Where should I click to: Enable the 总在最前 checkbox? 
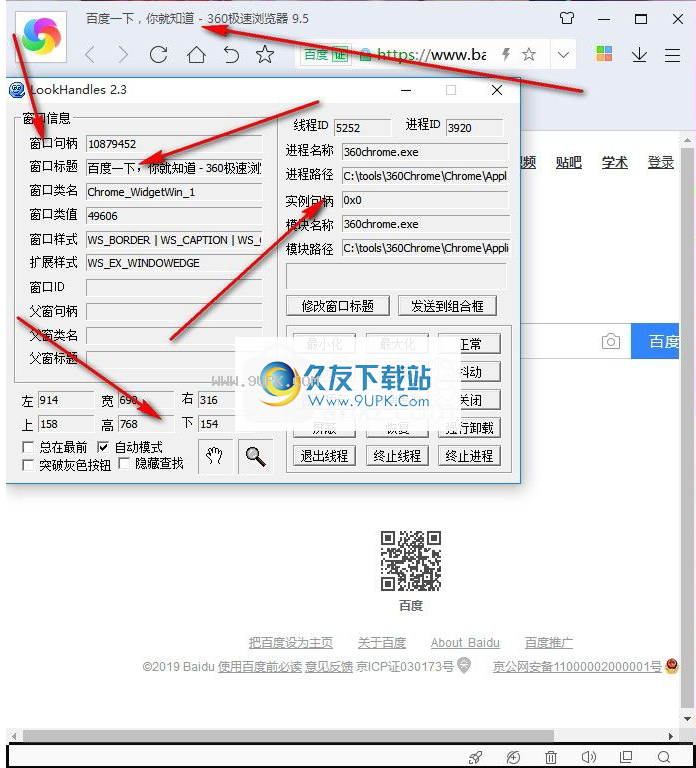pos(28,447)
